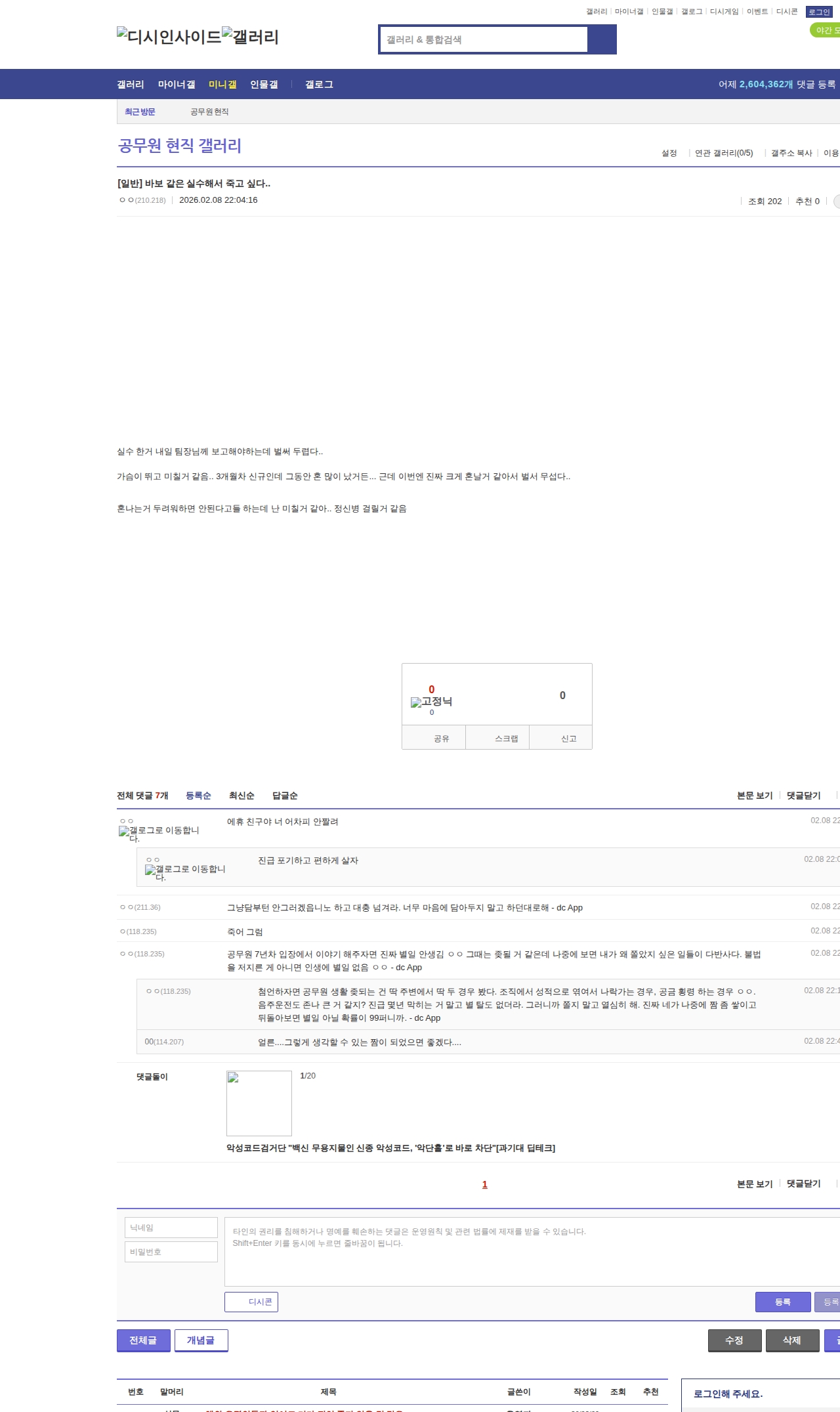The image size is (840, 1412).
Task: Click 댓글닫기 in the comment sort row
Action: (x=804, y=796)
